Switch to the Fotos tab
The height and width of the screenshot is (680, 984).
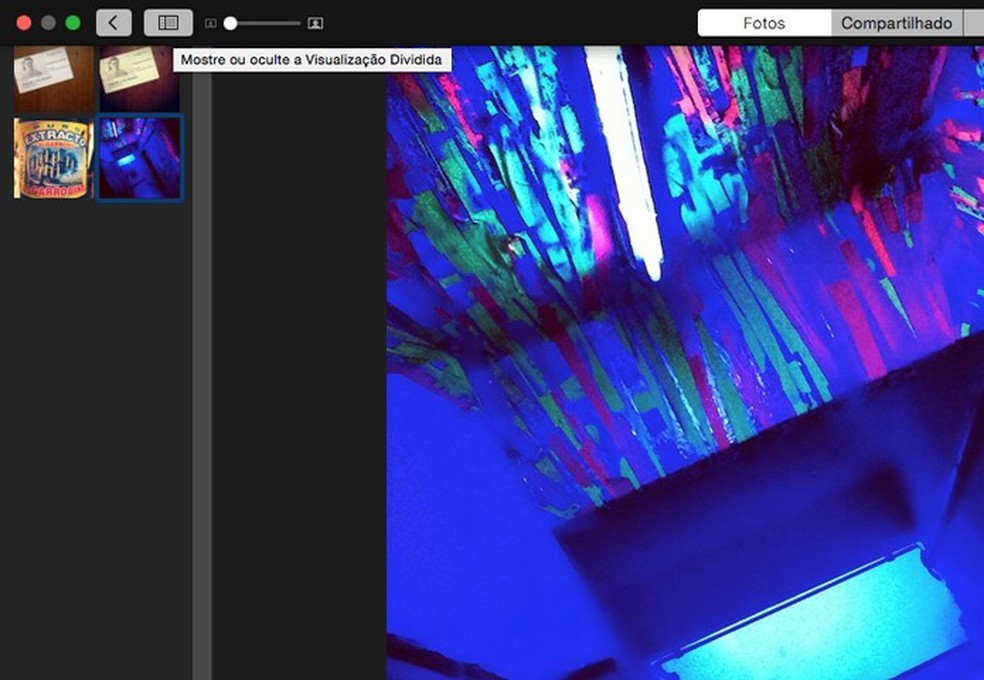coord(764,23)
